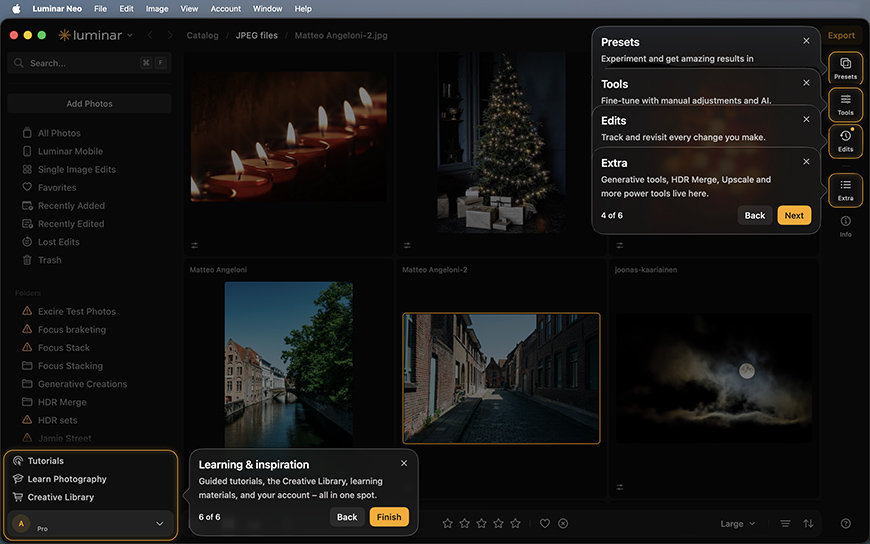Rate the photo five stars
Viewport: 870px width, 544px height.
coord(515,523)
